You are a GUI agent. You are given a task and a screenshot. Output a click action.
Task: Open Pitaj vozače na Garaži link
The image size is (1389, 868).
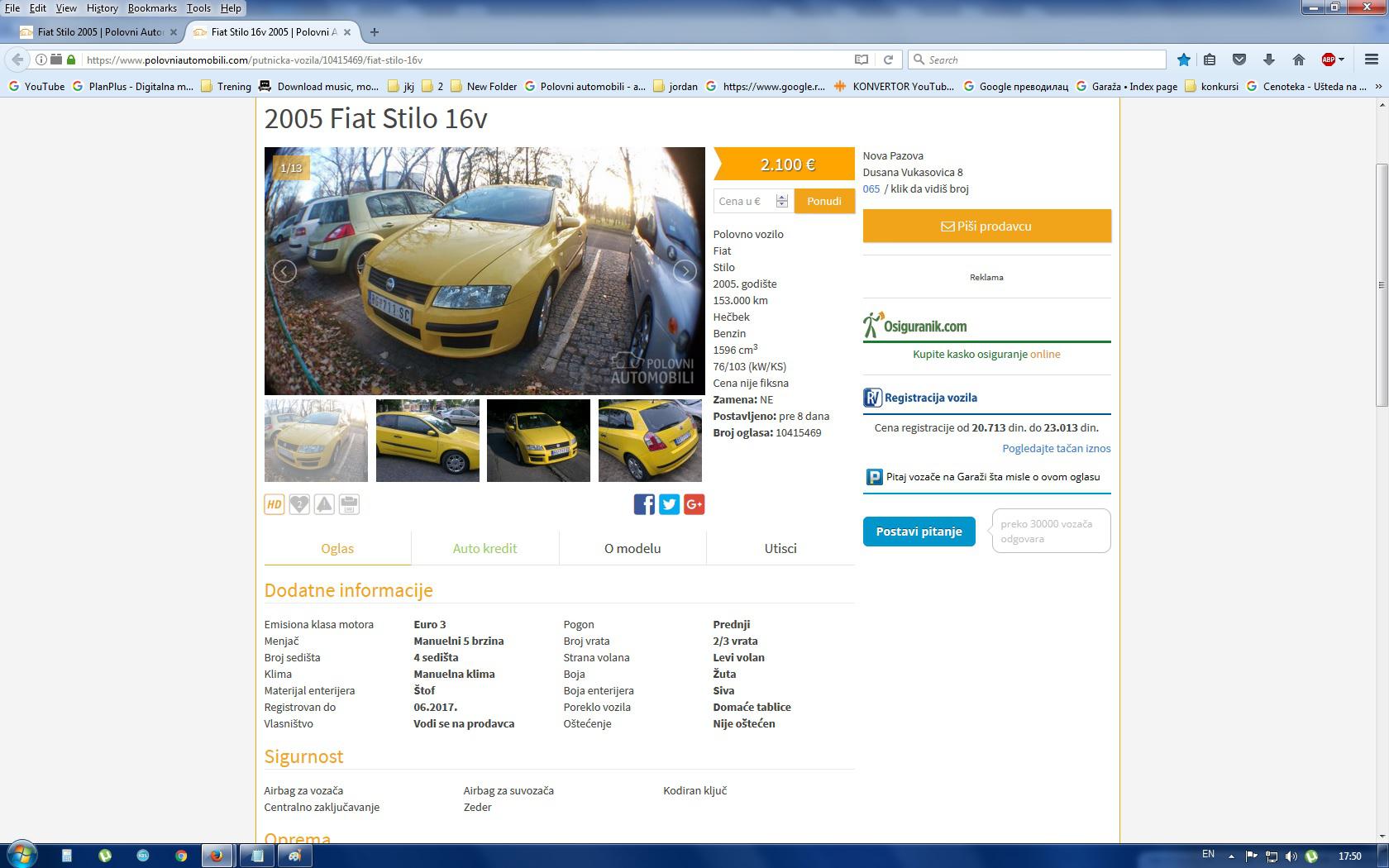pos(984,477)
